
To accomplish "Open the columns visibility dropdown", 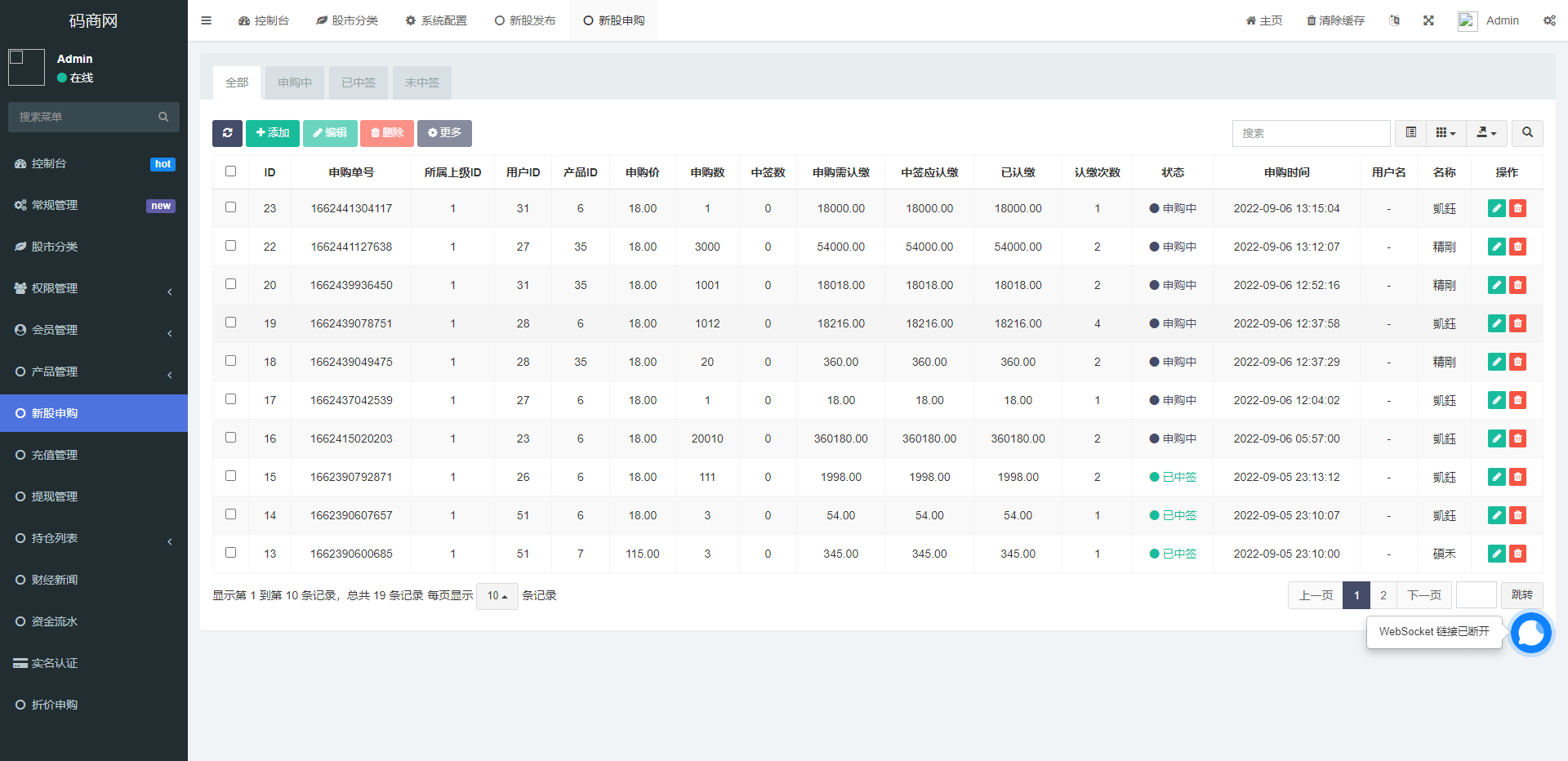I will click(1445, 133).
